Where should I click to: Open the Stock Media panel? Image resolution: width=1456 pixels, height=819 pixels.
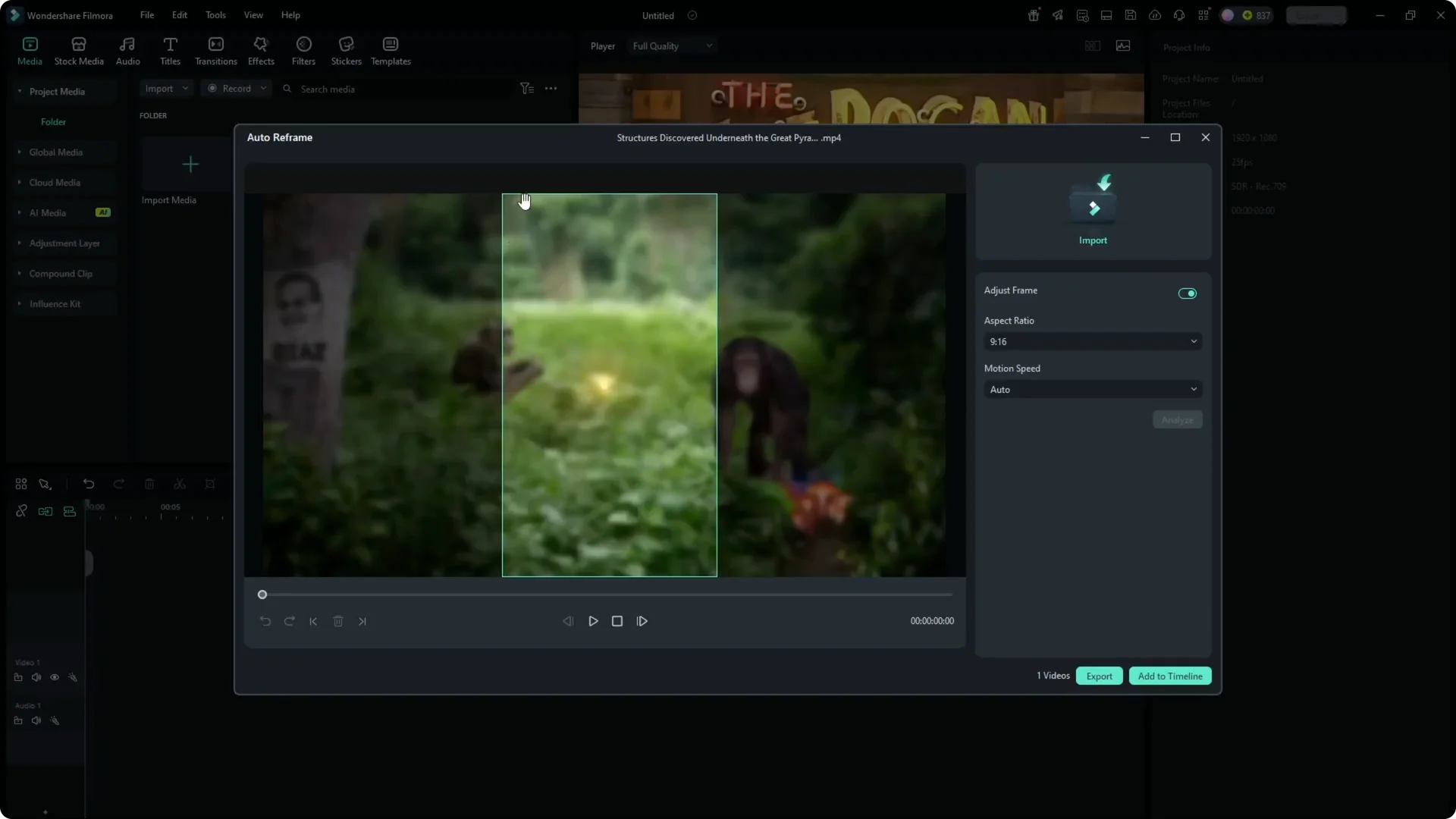coord(78,50)
